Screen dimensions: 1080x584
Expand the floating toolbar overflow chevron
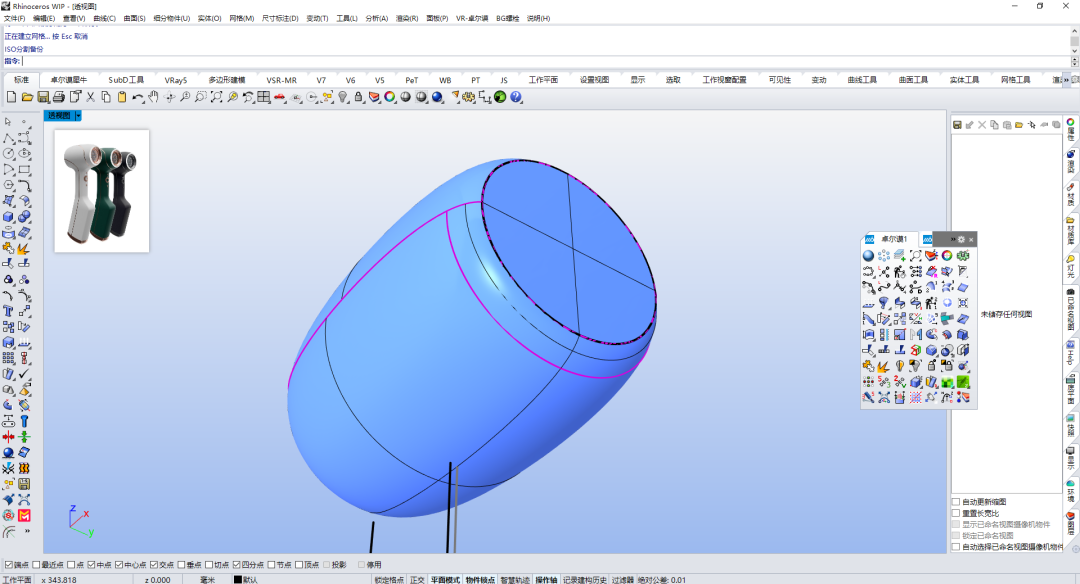pos(953,240)
